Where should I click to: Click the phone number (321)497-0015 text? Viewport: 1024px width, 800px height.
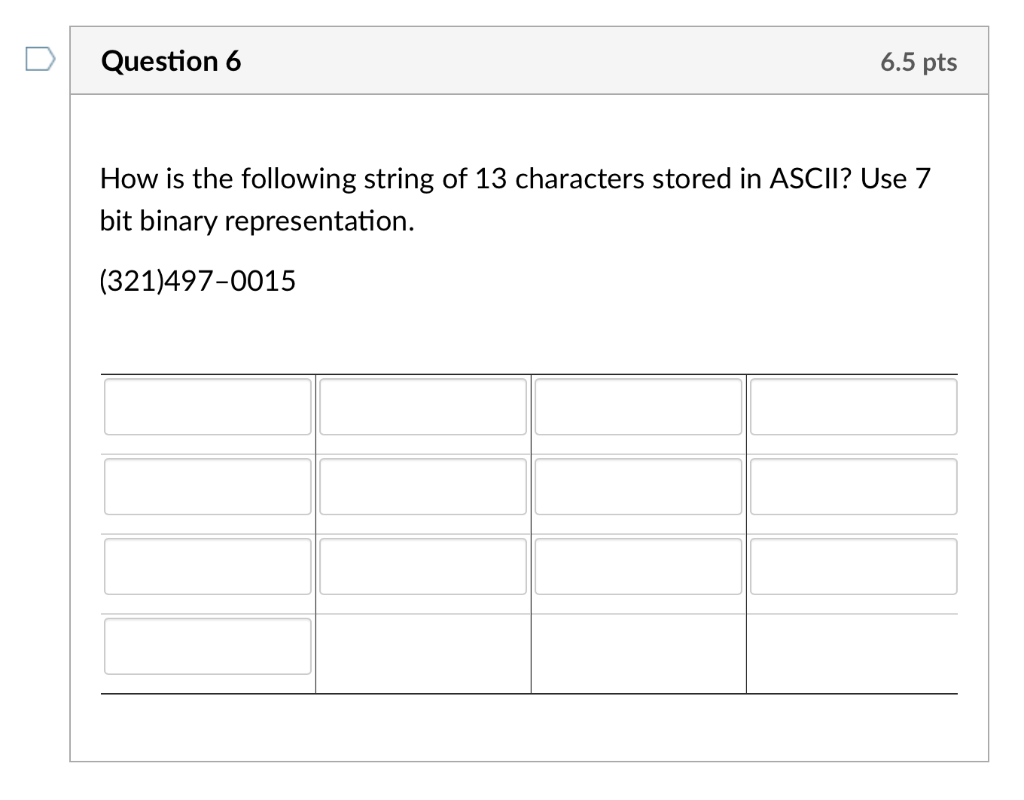click(196, 280)
